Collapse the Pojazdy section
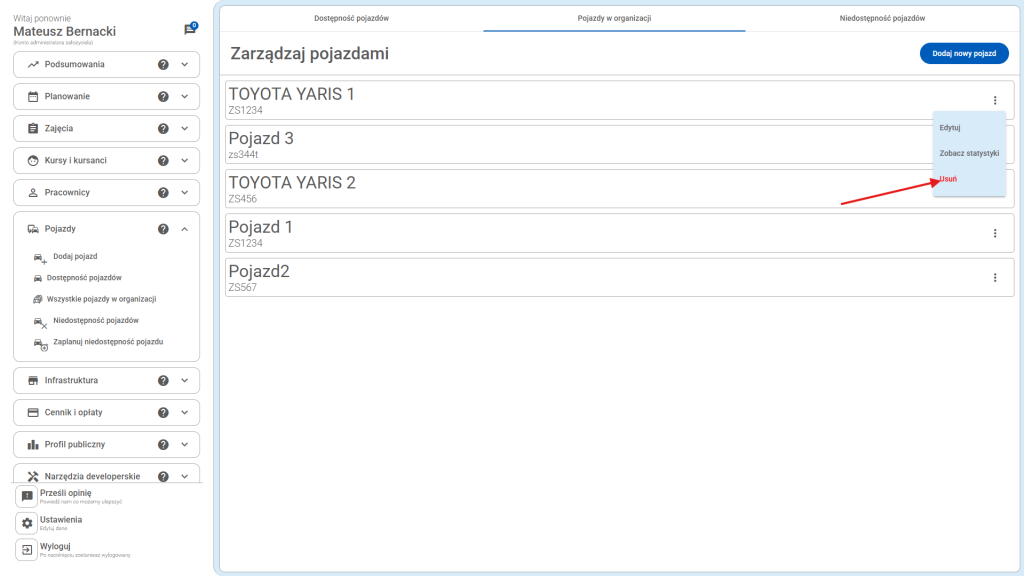1024x576 pixels. click(184, 229)
